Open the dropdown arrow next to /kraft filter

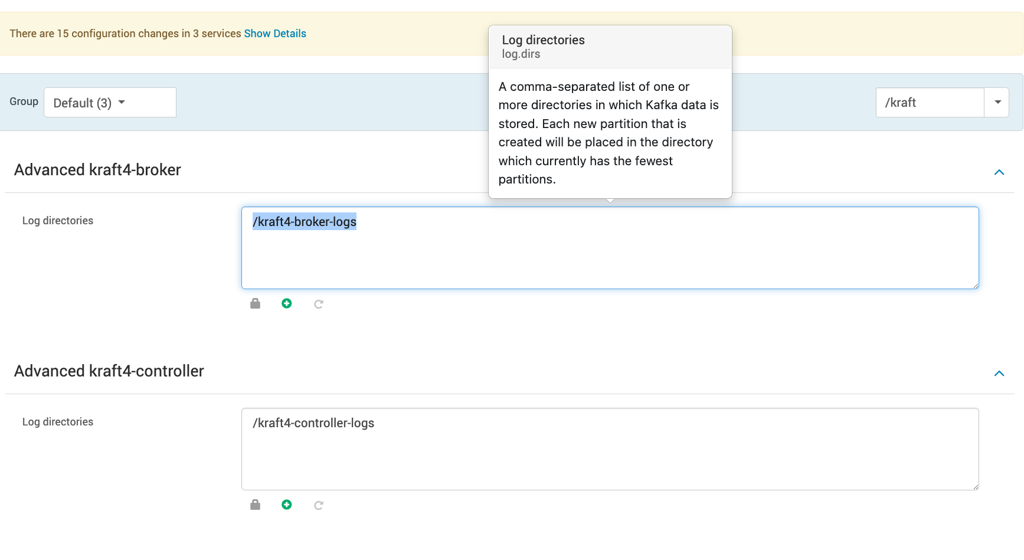pyautogui.click(x=997, y=102)
